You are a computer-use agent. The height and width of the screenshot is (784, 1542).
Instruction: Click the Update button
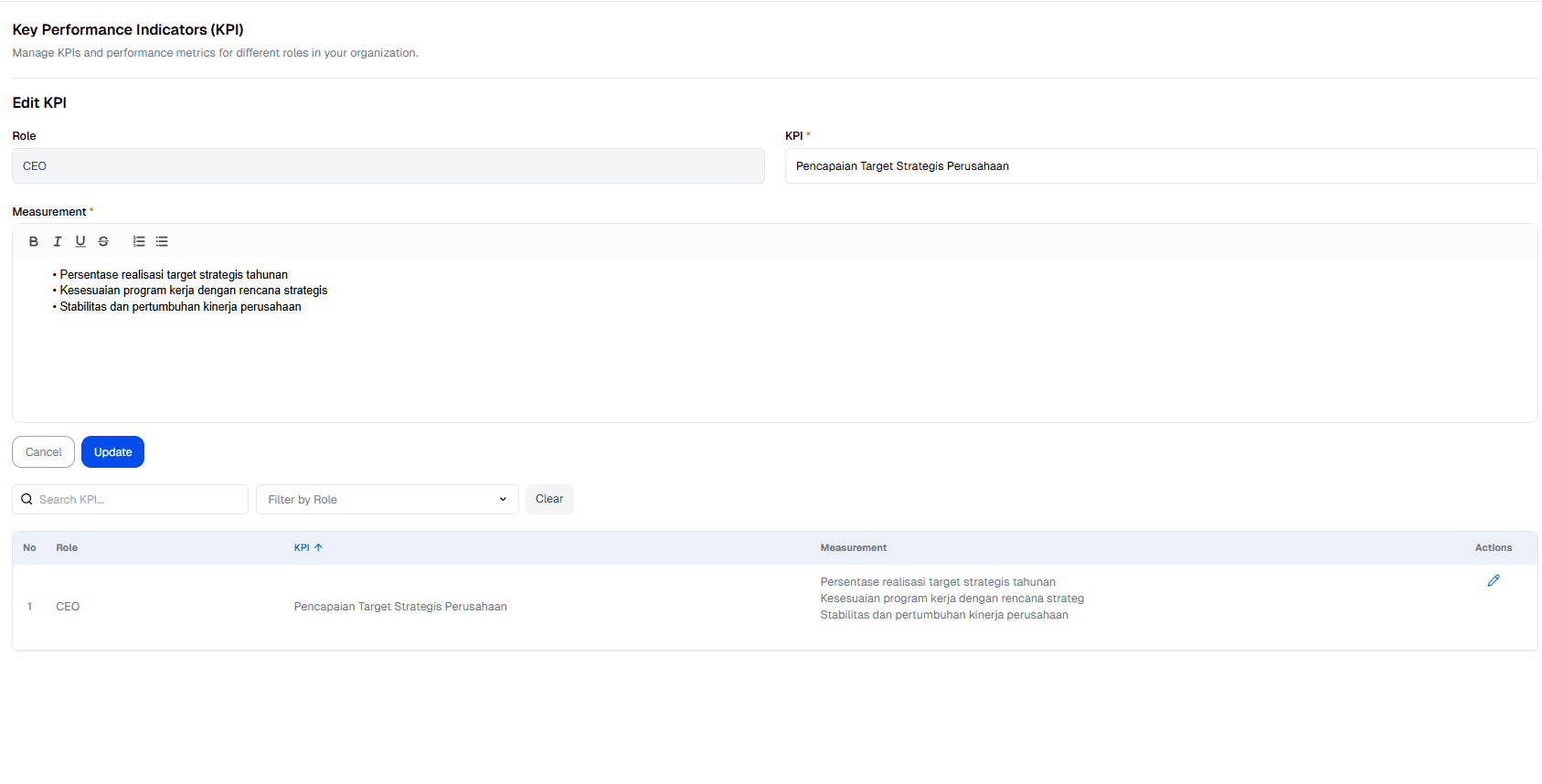[x=112, y=451]
